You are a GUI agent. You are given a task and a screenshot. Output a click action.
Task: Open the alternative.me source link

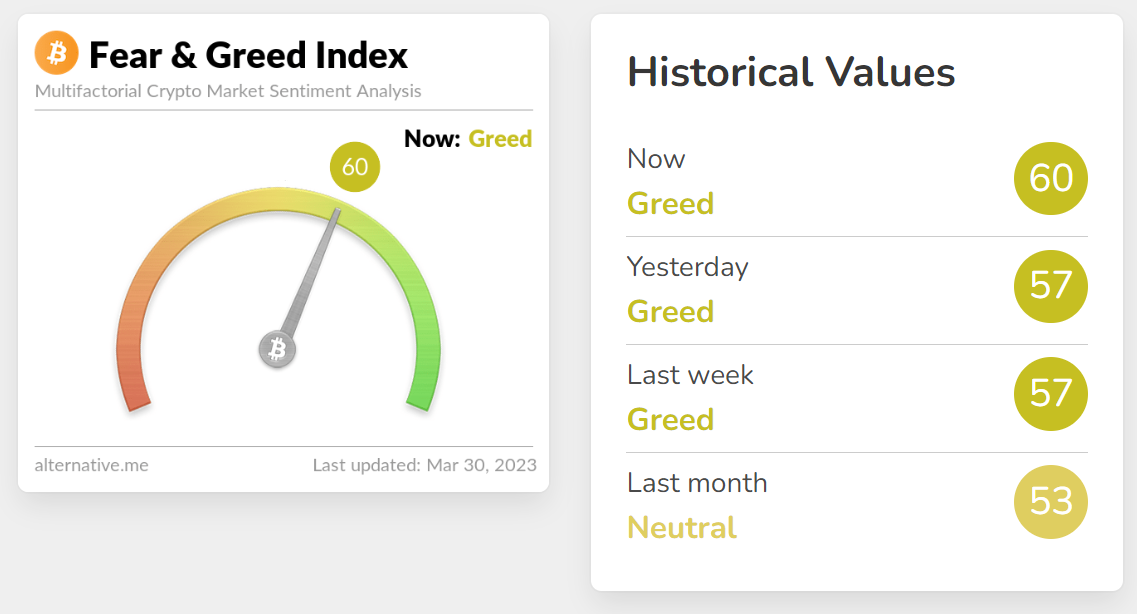coord(91,465)
